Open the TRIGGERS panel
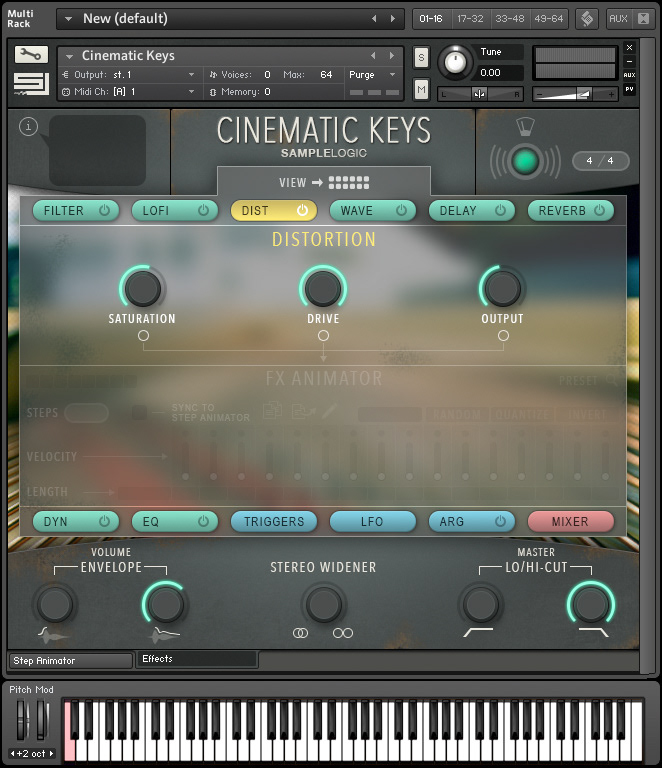Screen dimensions: 662x768 pyautogui.click(x=274, y=521)
